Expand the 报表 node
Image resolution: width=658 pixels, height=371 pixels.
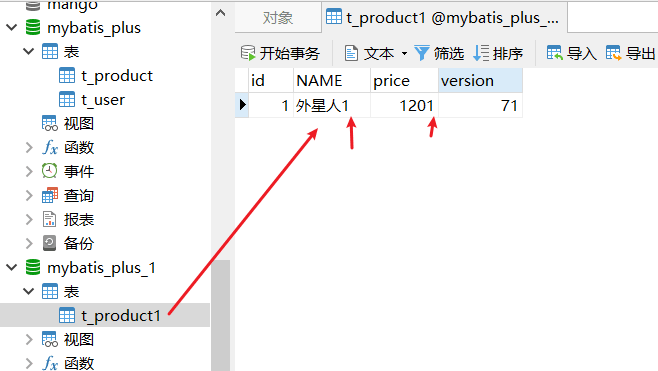29,219
